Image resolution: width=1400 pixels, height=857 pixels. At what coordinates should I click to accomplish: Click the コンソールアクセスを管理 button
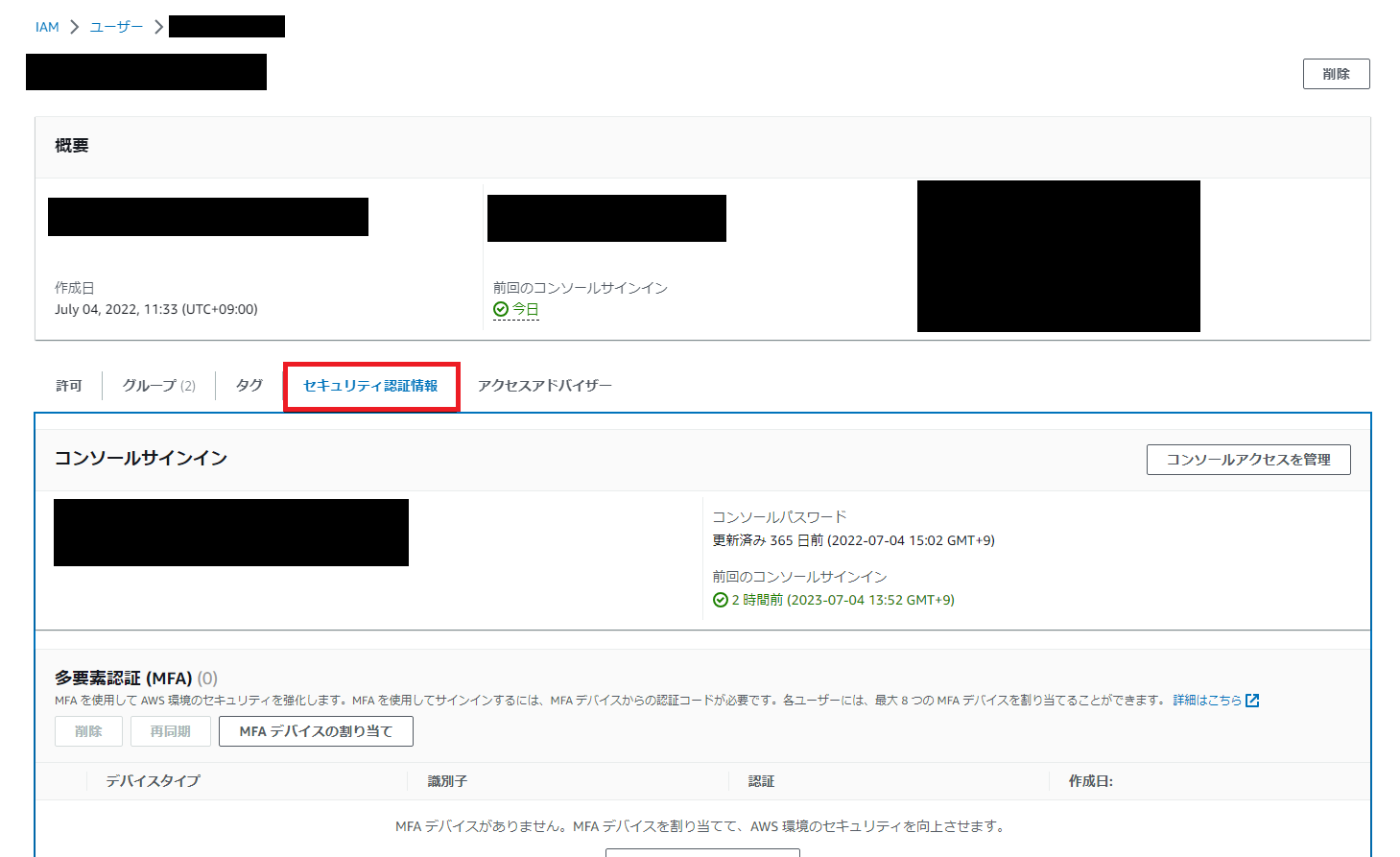coord(1247,460)
